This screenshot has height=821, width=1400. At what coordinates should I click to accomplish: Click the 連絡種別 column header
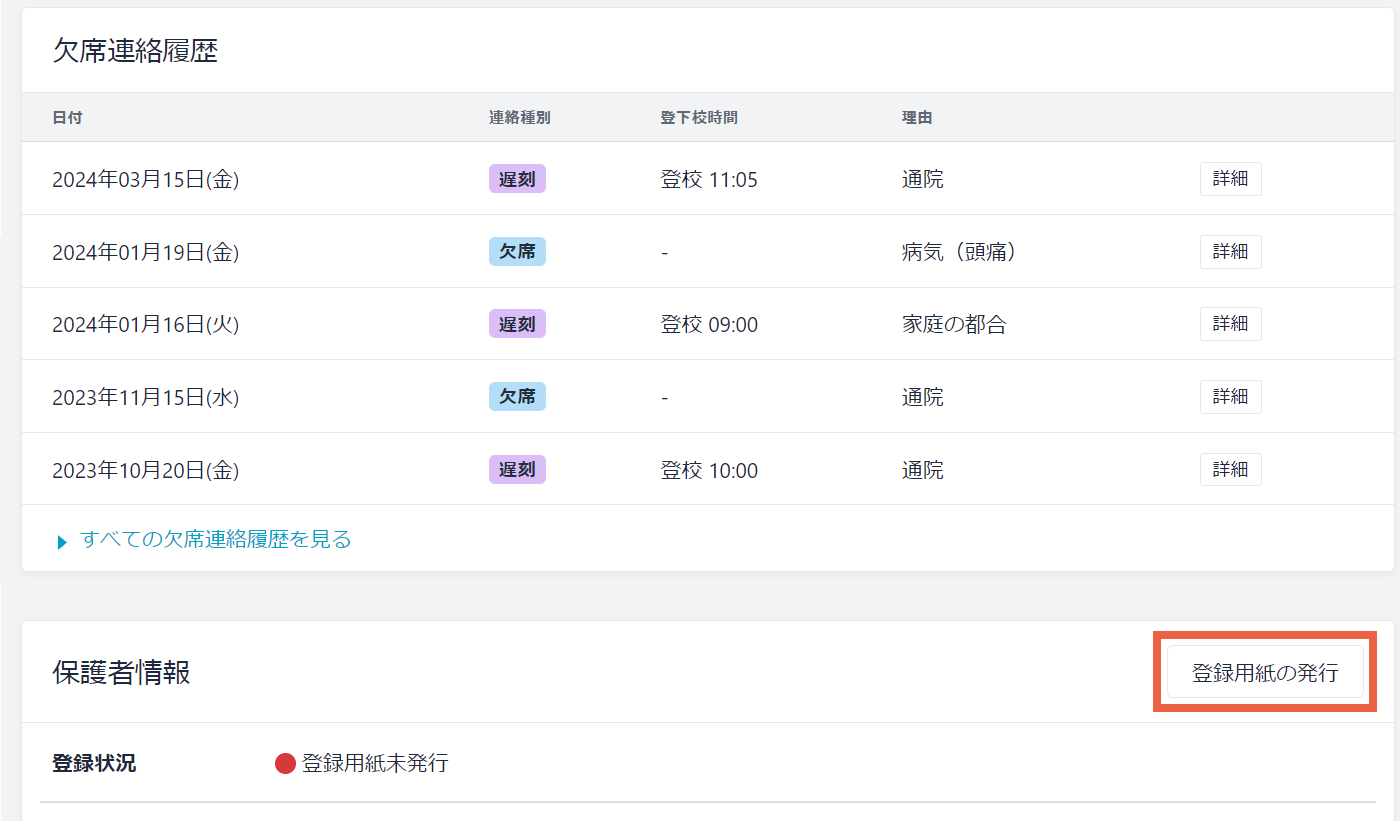pos(519,118)
